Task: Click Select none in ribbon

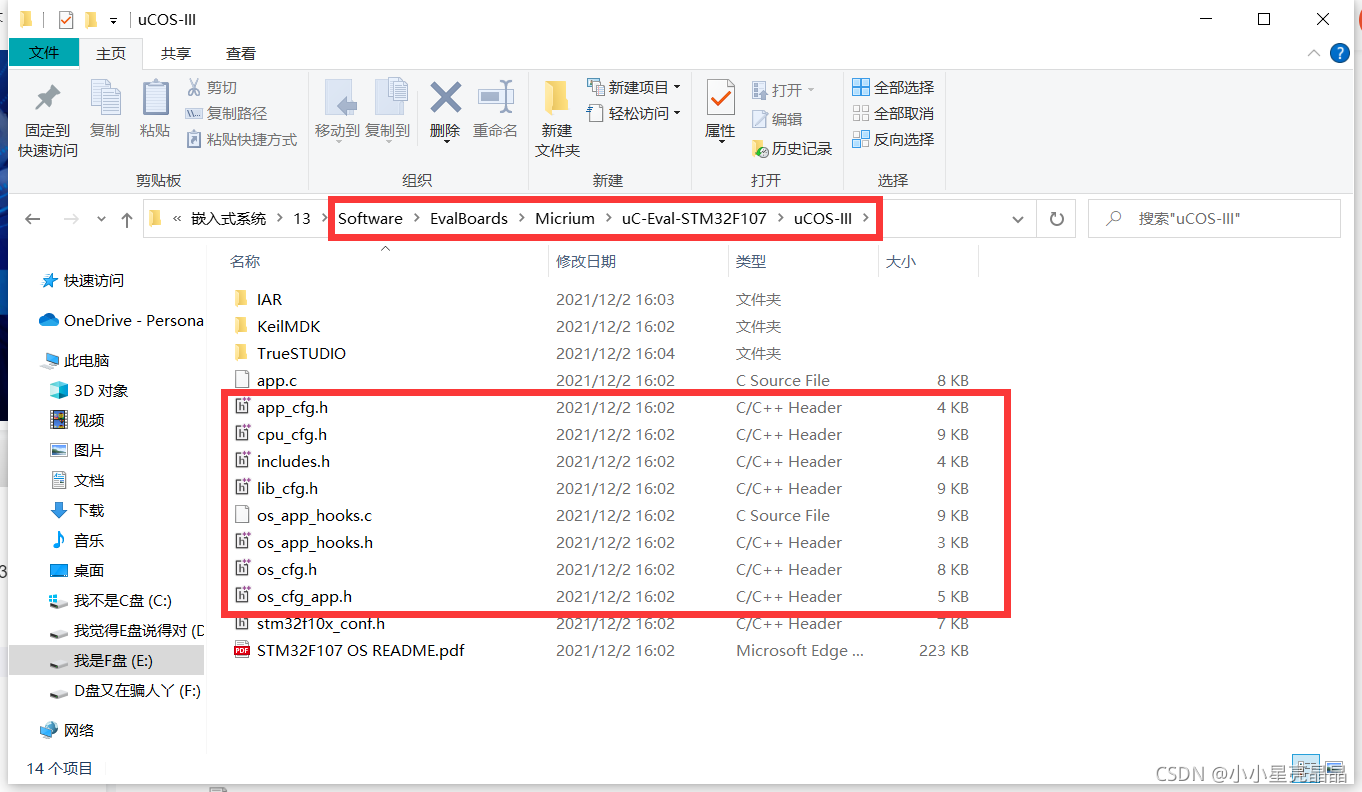Action: (893, 113)
